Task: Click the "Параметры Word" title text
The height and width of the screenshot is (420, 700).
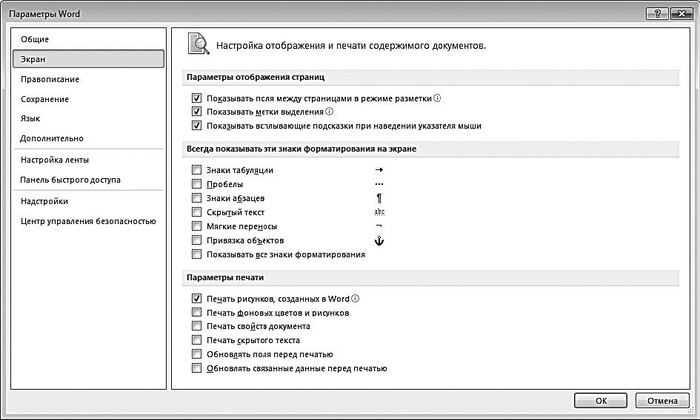Action: pyautogui.click(x=44, y=14)
